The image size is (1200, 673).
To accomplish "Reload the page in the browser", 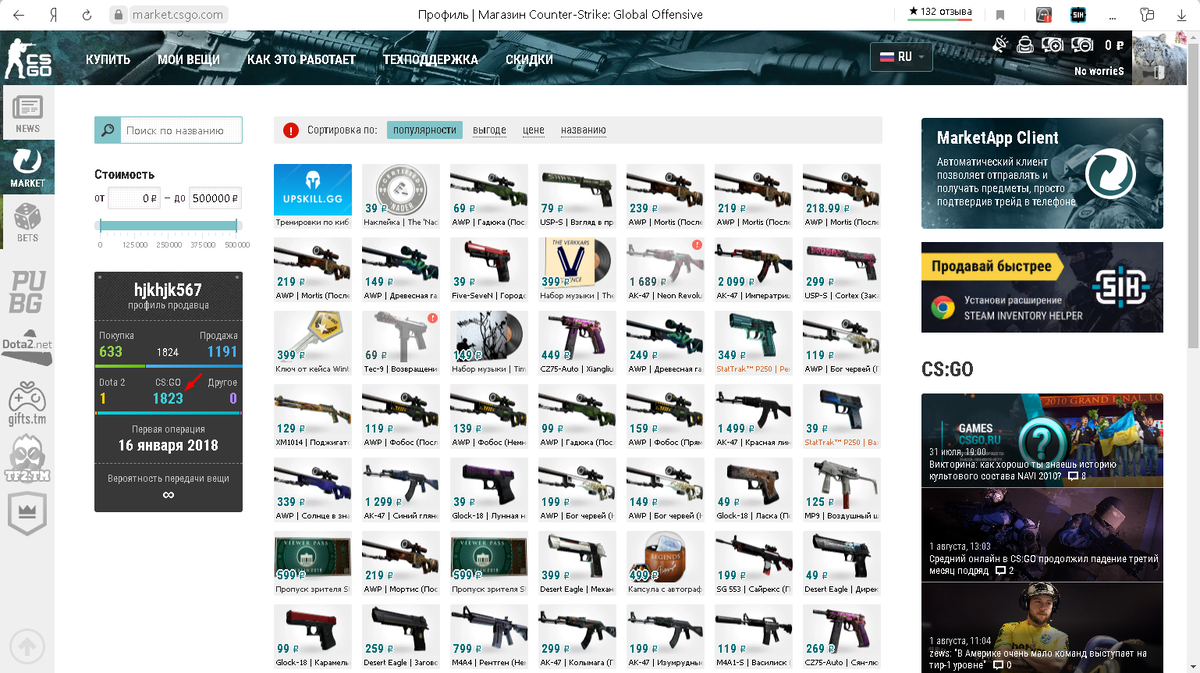I will coord(87,15).
